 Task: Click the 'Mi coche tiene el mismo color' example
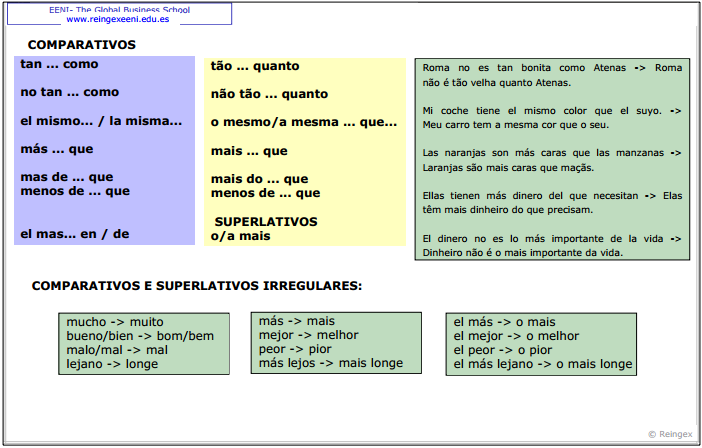coord(551,118)
